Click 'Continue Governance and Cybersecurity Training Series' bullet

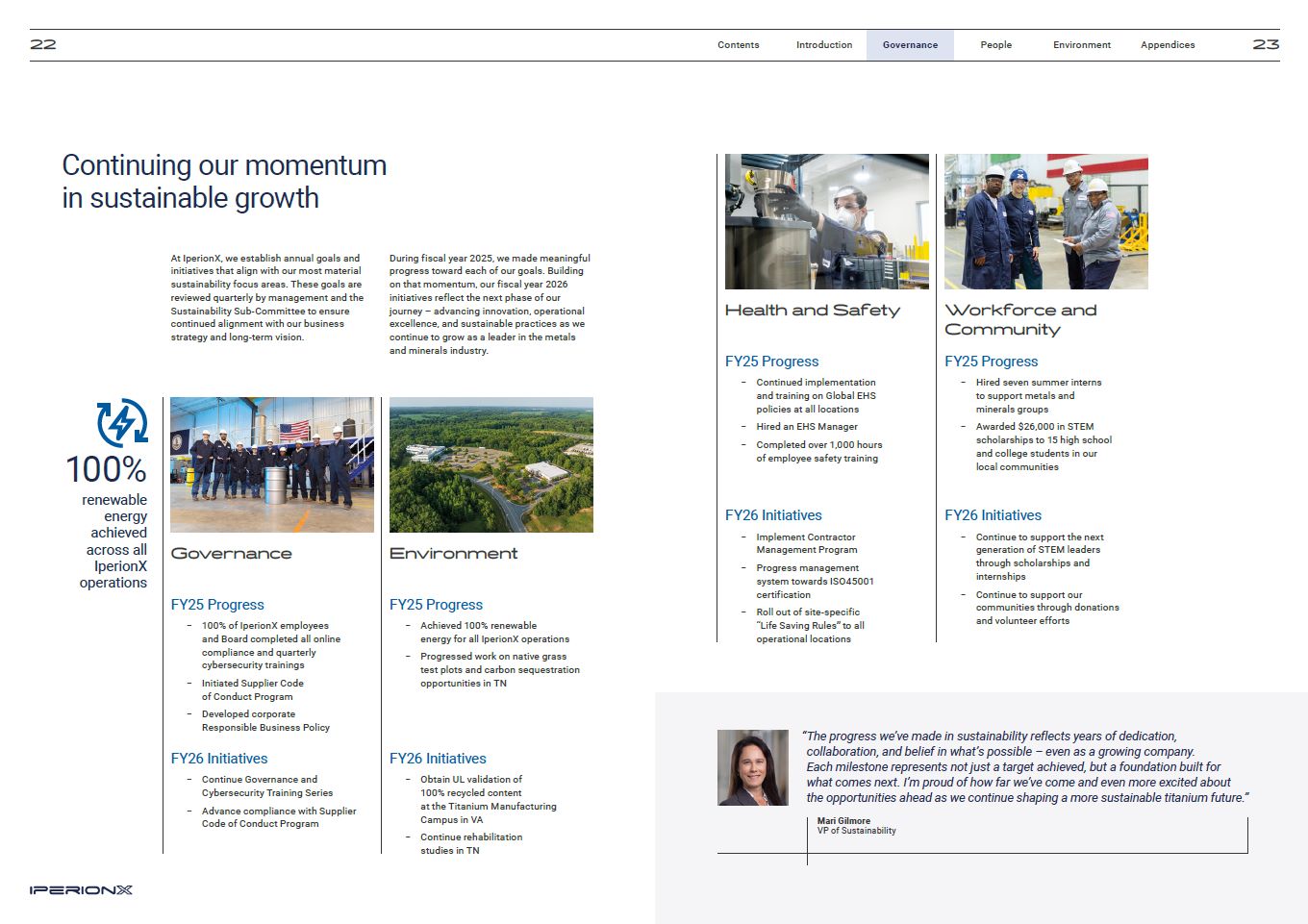tap(267, 787)
